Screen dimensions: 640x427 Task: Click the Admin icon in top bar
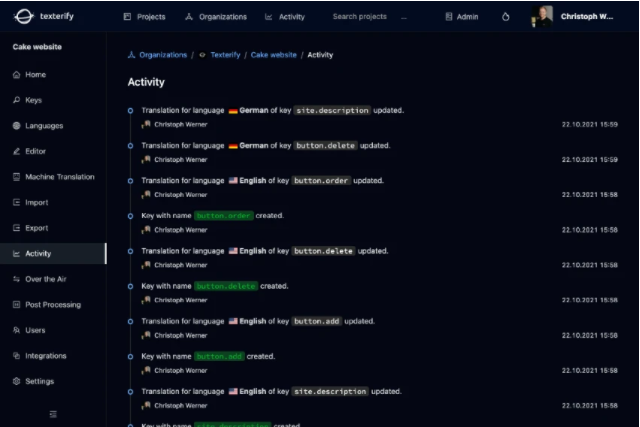pyautogui.click(x=449, y=17)
